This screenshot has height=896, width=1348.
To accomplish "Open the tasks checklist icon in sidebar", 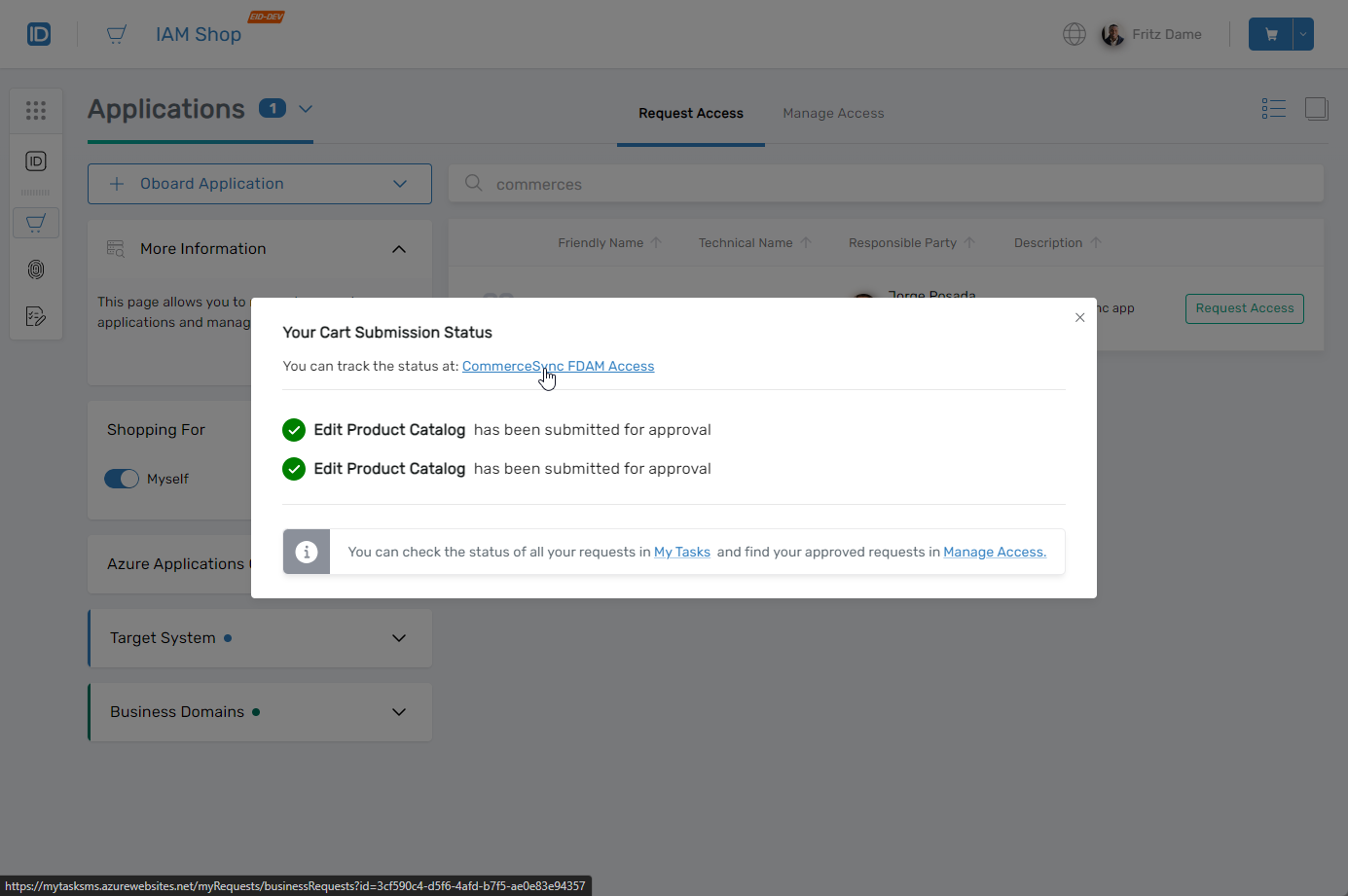I will [36, 316].
